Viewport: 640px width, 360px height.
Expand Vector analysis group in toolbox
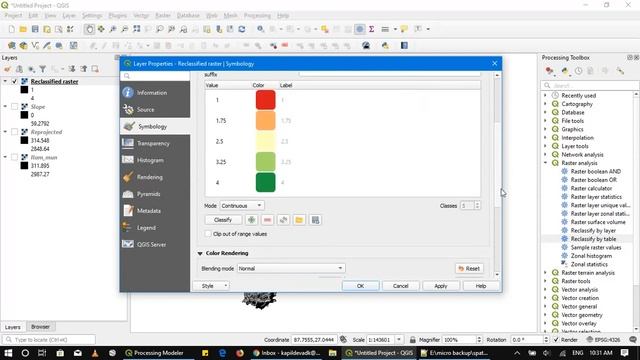(x=545, y=289)
